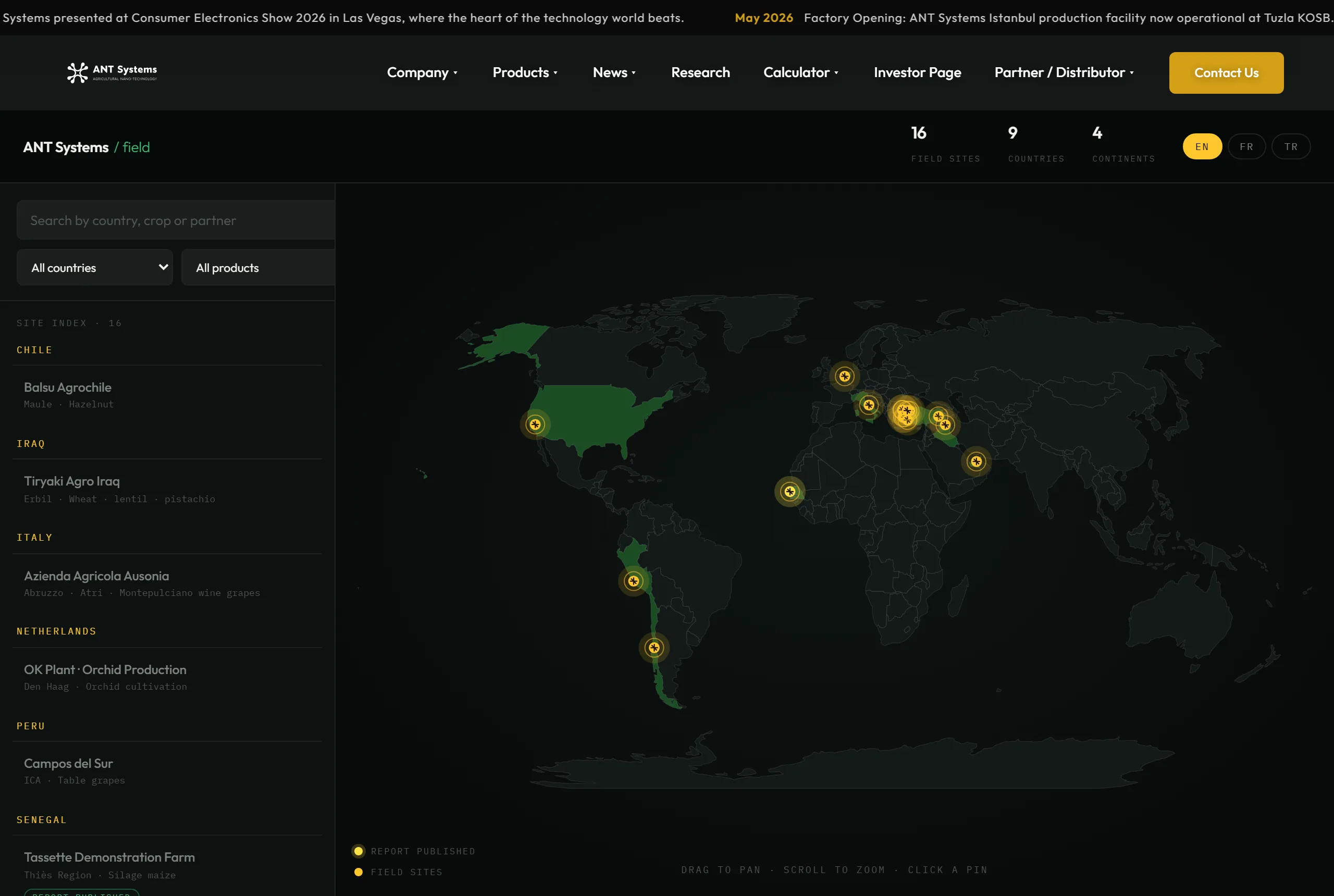Screen dimensions: 1334x896
Task: Open the Investor Page link
Action: coord(917,72)
